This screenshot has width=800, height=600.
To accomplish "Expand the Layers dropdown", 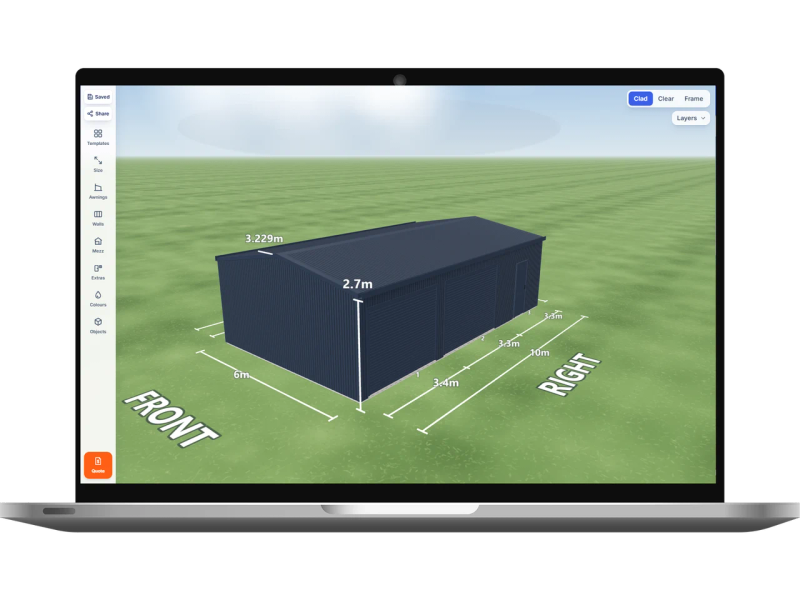I will tap(690, 118).
